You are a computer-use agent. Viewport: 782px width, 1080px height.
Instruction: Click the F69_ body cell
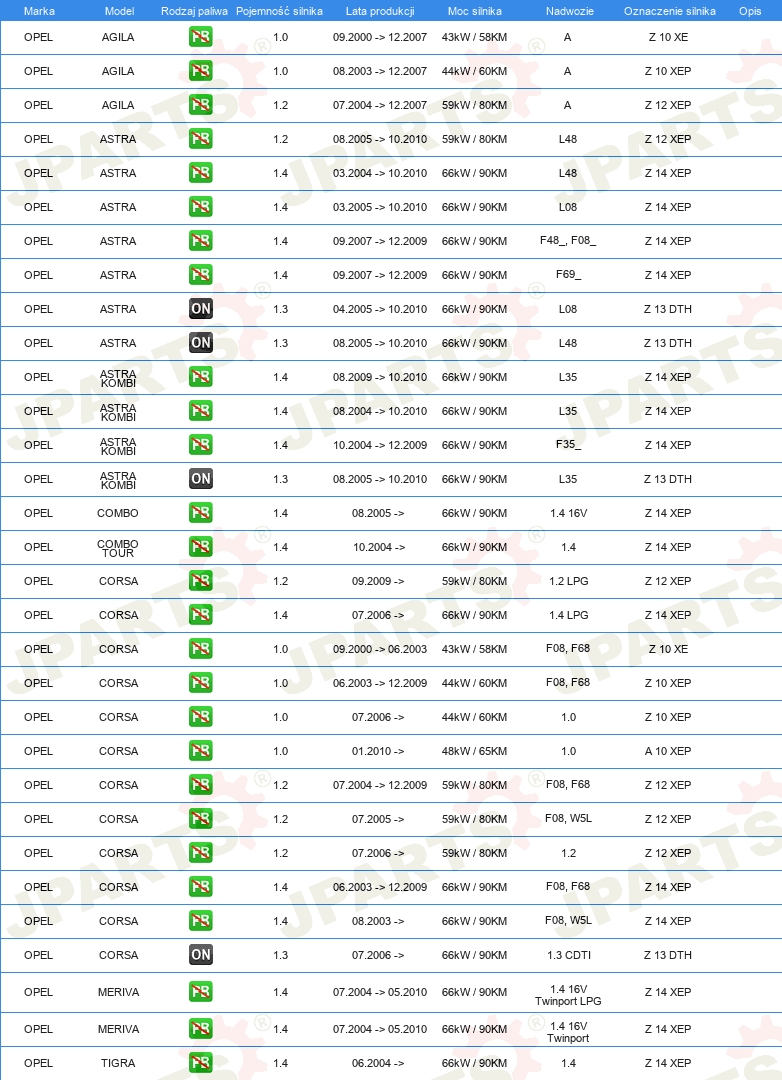click(568, 274)
